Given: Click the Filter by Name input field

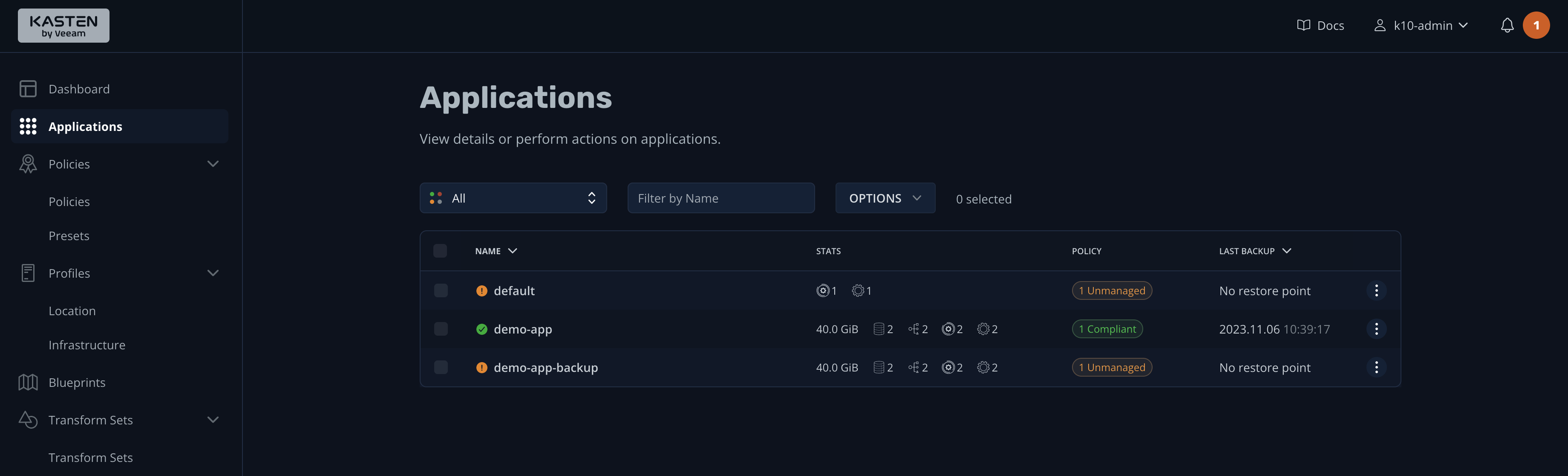Looking at the screenshot, I should 721,198.
